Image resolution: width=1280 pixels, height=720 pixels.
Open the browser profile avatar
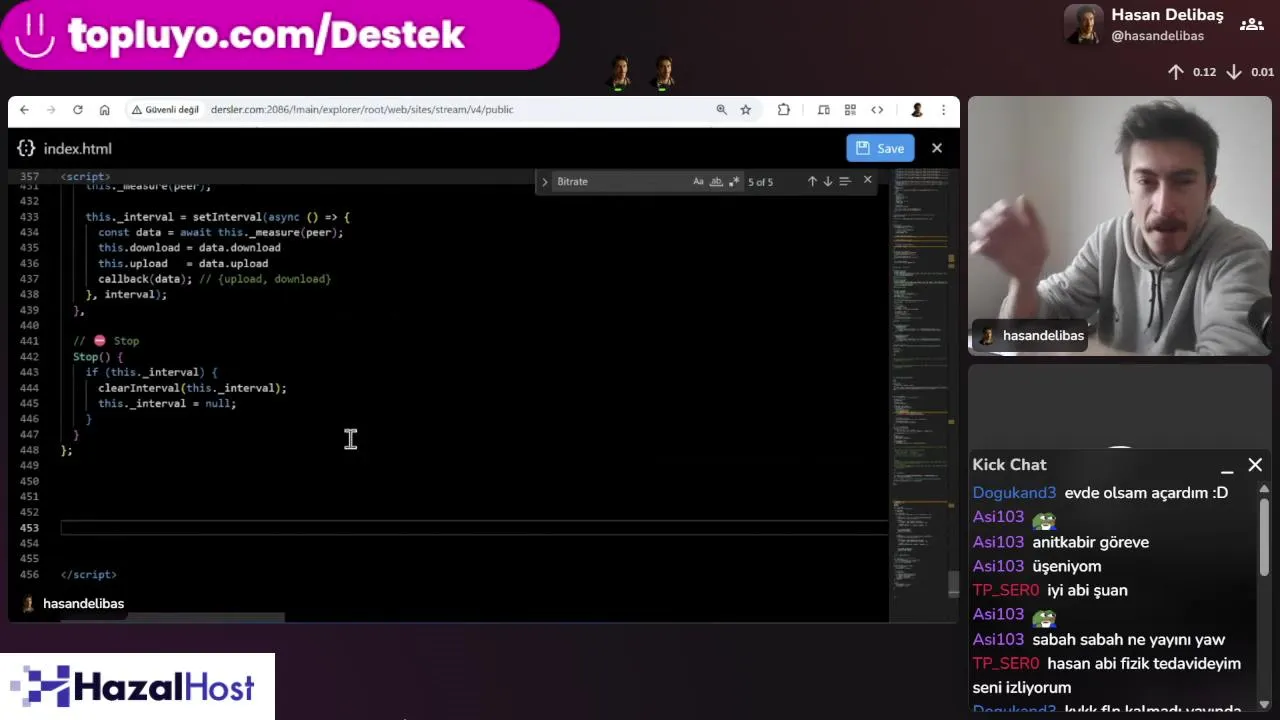pos(916,110)
